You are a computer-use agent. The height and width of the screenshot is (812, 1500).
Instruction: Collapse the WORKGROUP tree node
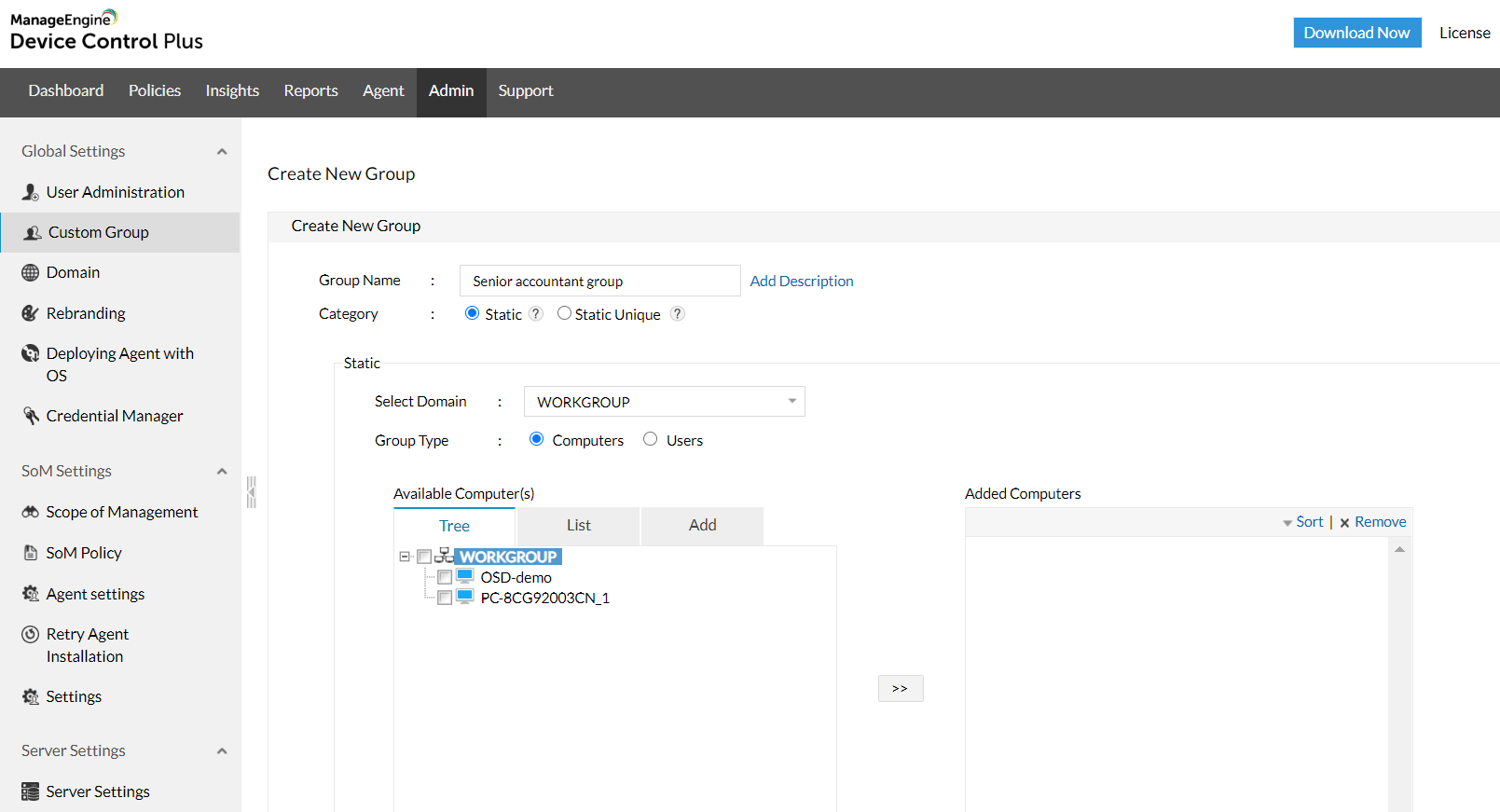[x=405, y=557]
